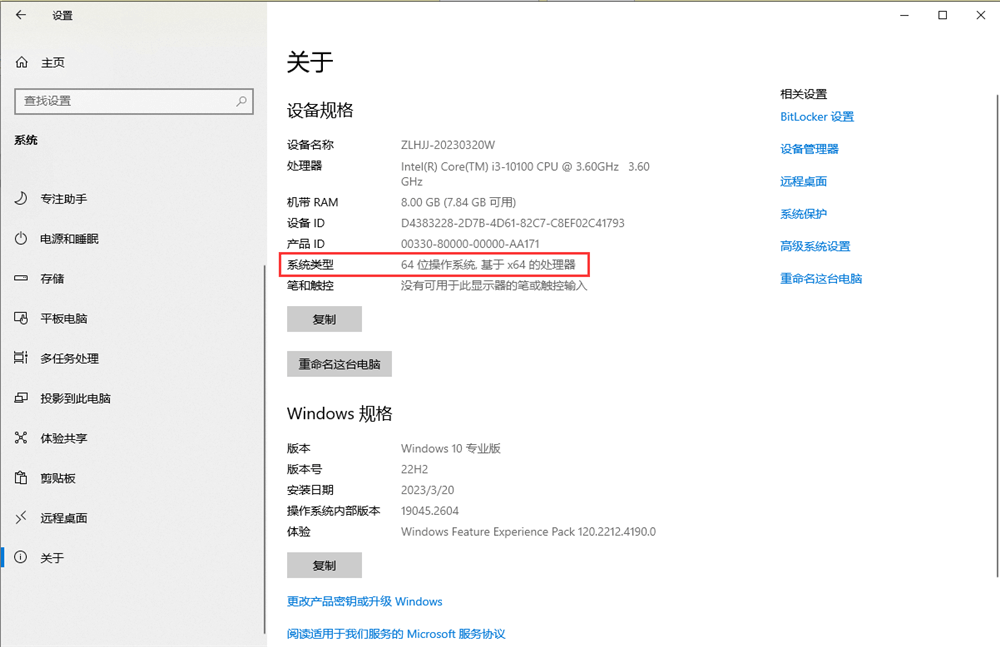Image resolution: width=1000 pixels, height=647 pixels.
Task: Select the 专注助手 moon icon
Action: (21, 199)
